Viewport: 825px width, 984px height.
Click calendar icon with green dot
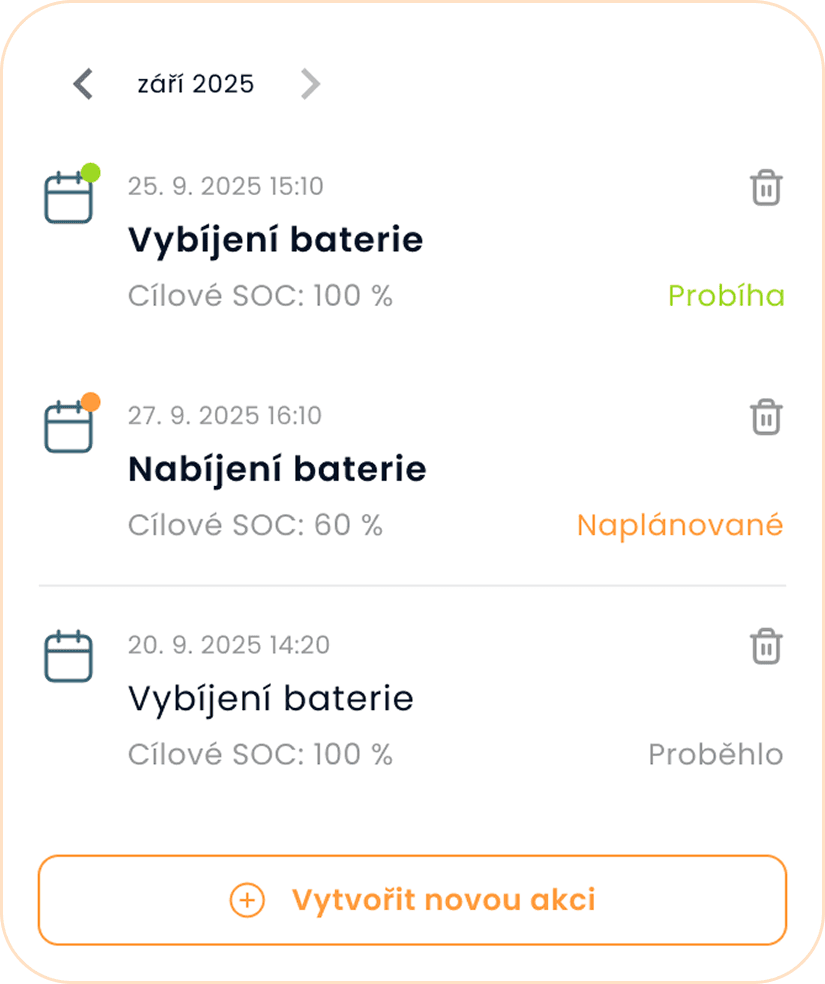(69, 196)
